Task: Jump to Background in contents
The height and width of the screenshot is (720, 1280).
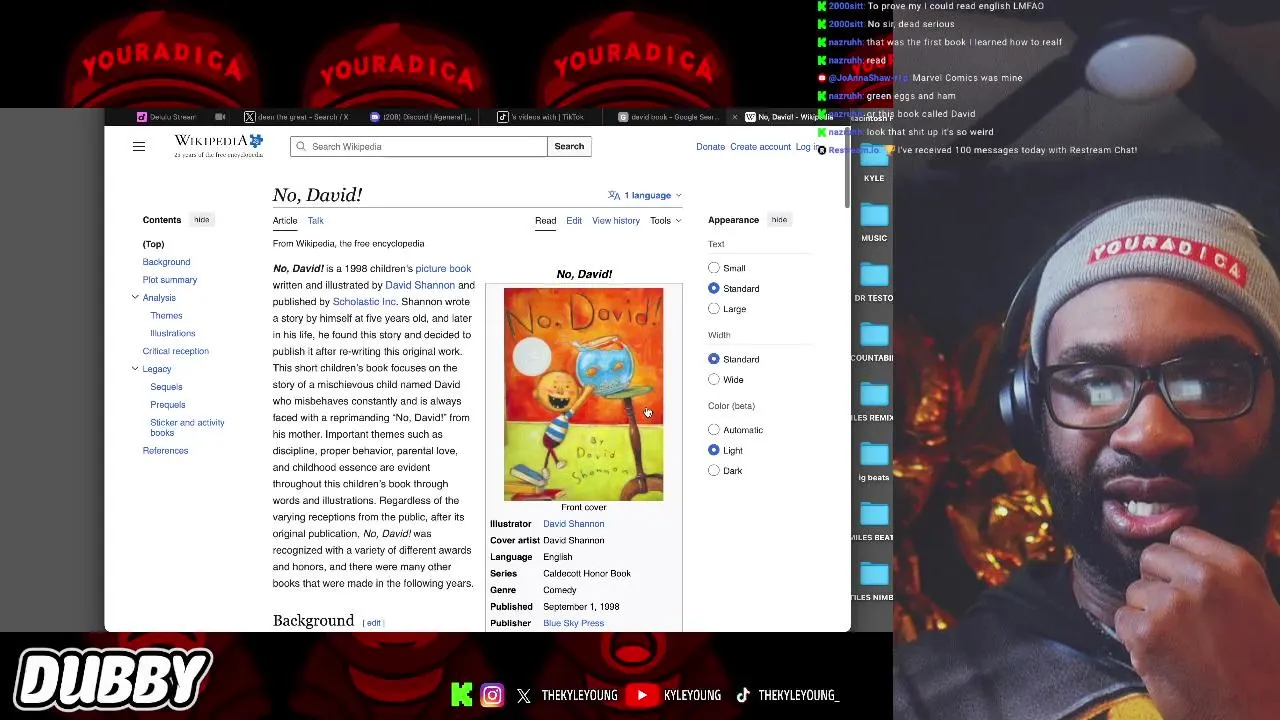Action: pyautogui.click(x=166, y=262)
